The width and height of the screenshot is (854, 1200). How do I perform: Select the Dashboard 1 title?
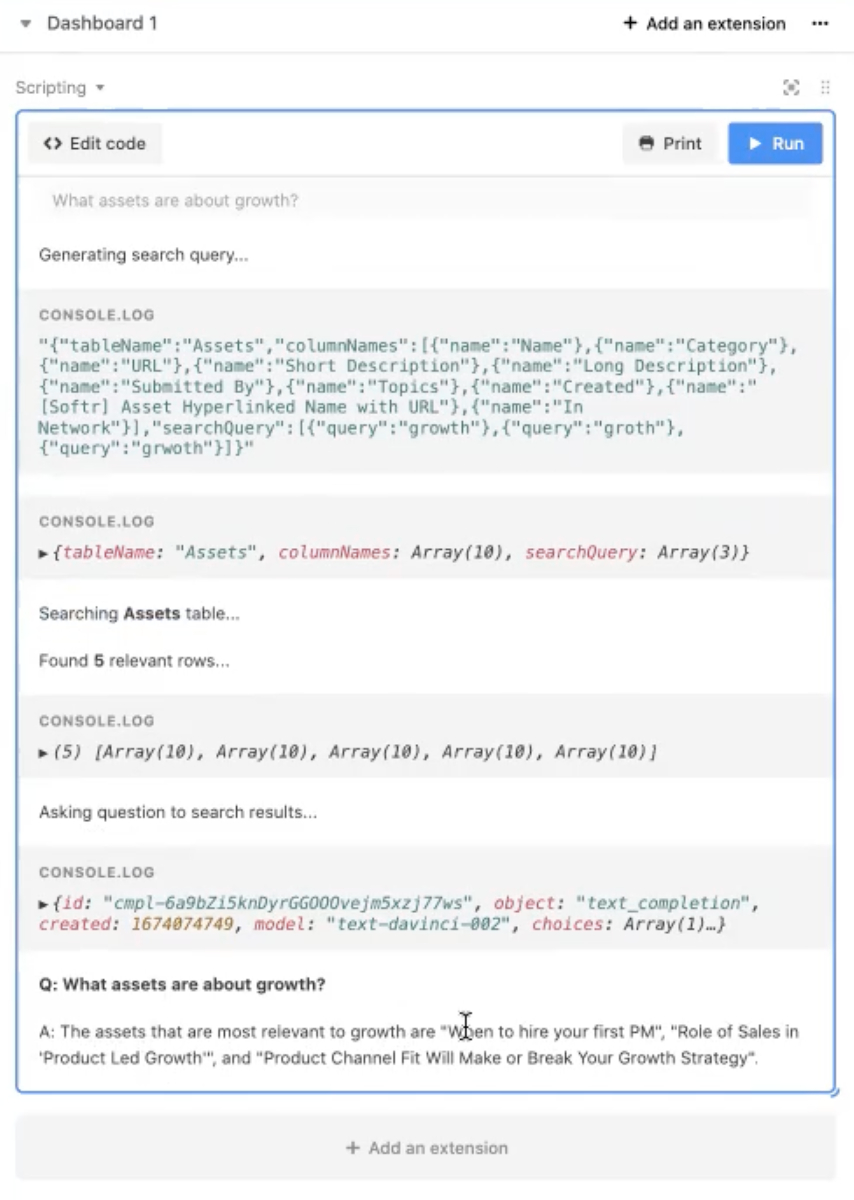[102, 23]
